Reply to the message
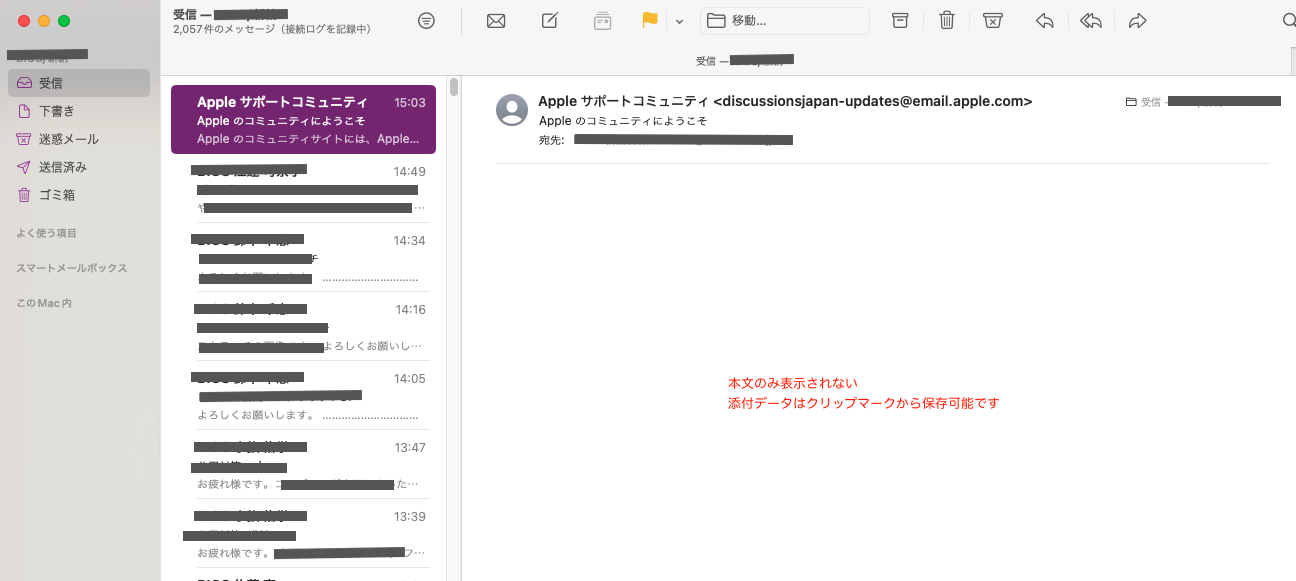The height and width of the screenshot is (581, 1296). pyautogui.click(x=1045, y=21)
